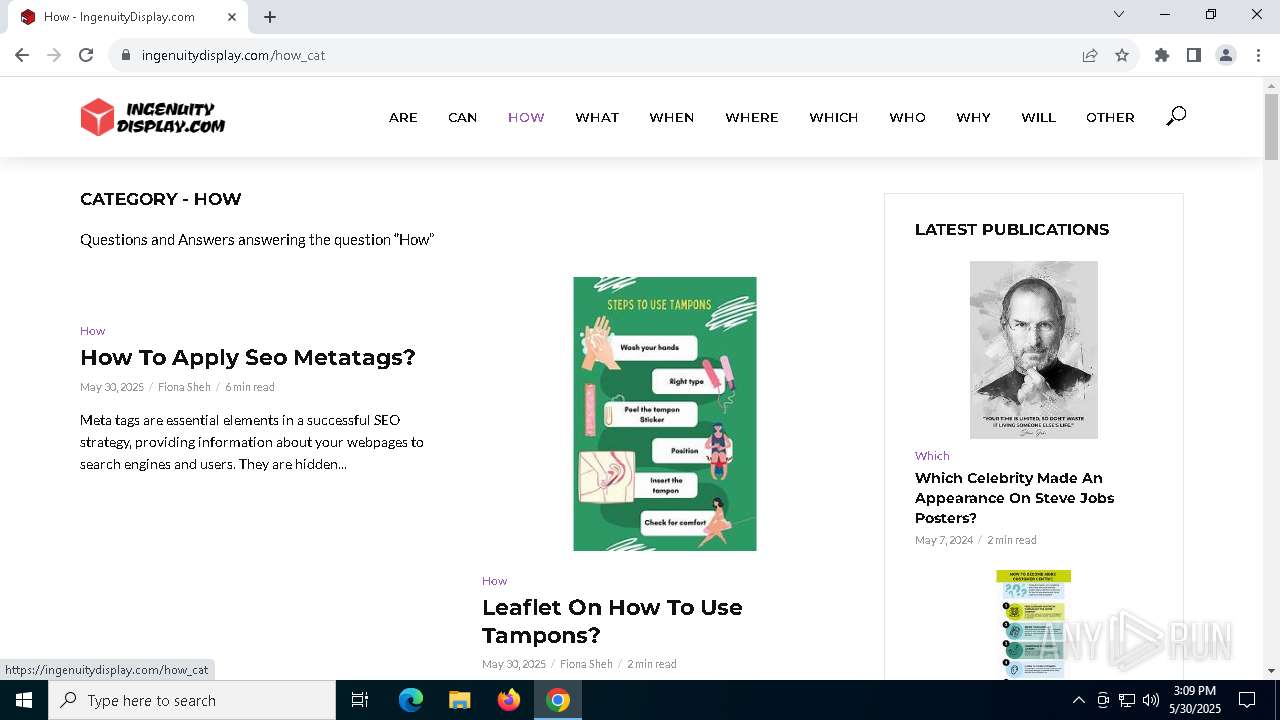Image resolution: width=1280 pixels, height=720 pixels.
Task: Click the How tag above the Tampons title
Action: coord(494,581)
